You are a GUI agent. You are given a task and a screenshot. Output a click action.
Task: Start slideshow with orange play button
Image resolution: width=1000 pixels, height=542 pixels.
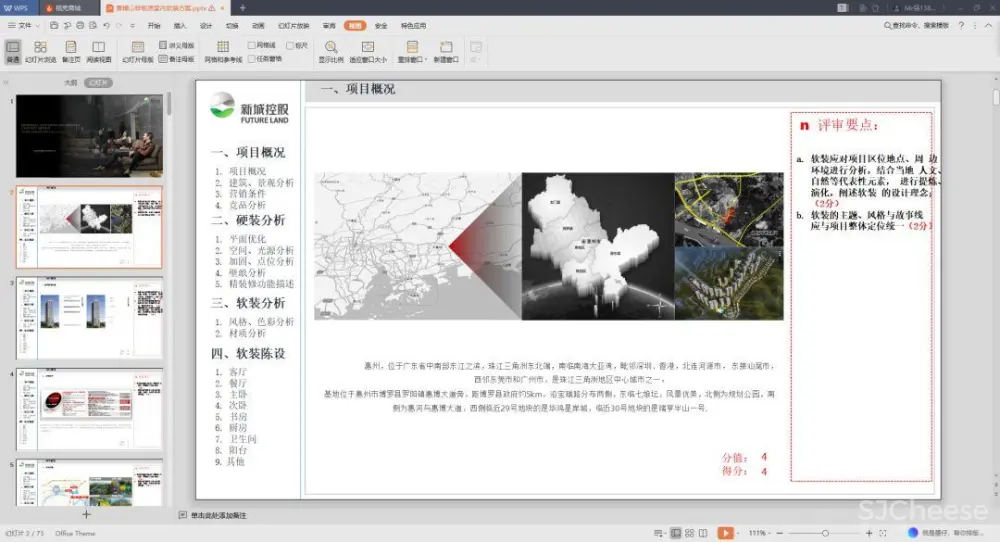coord(725,533)
